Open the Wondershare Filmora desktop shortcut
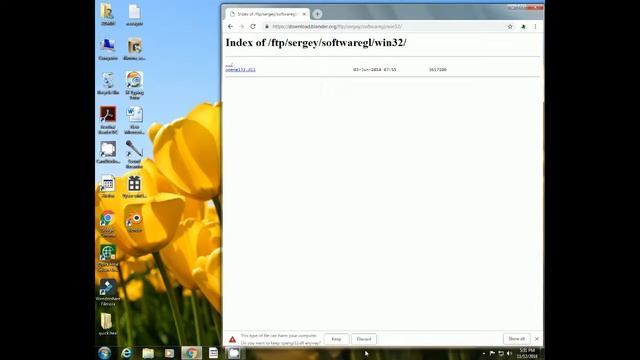The height and width of the screenshot is (360, 640). [x=108, y=292]
